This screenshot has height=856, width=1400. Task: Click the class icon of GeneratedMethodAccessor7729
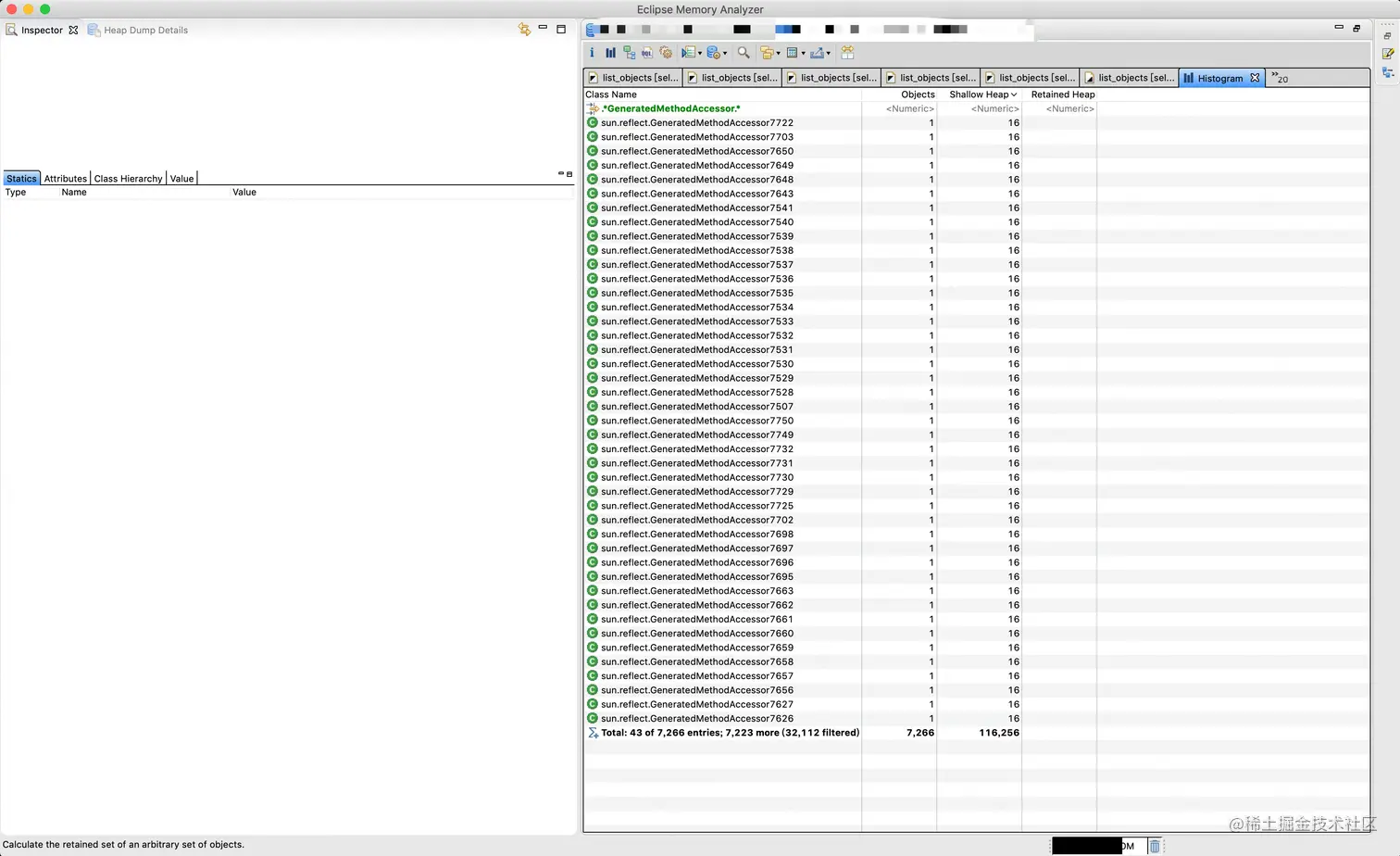pyautogui.click(x=593, y=491)
